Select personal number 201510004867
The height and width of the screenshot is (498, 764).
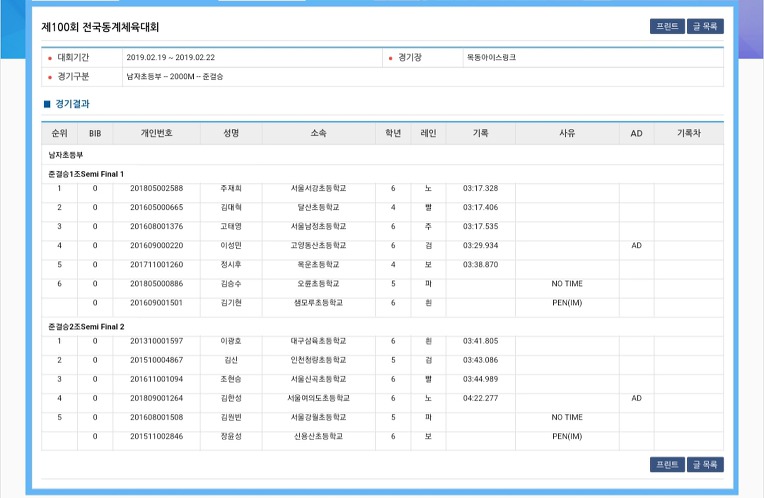(x=156, y=360)
